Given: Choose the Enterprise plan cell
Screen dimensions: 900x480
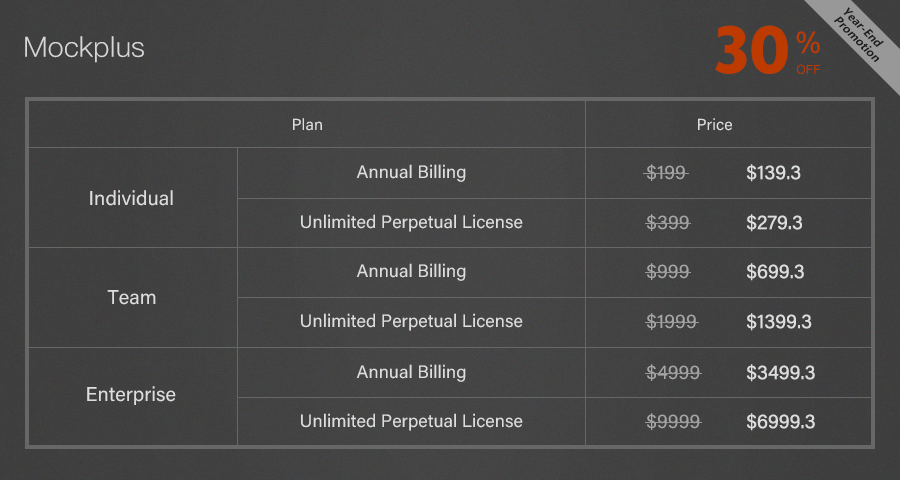Looking at the screenshot, I should tap(131, 394).
